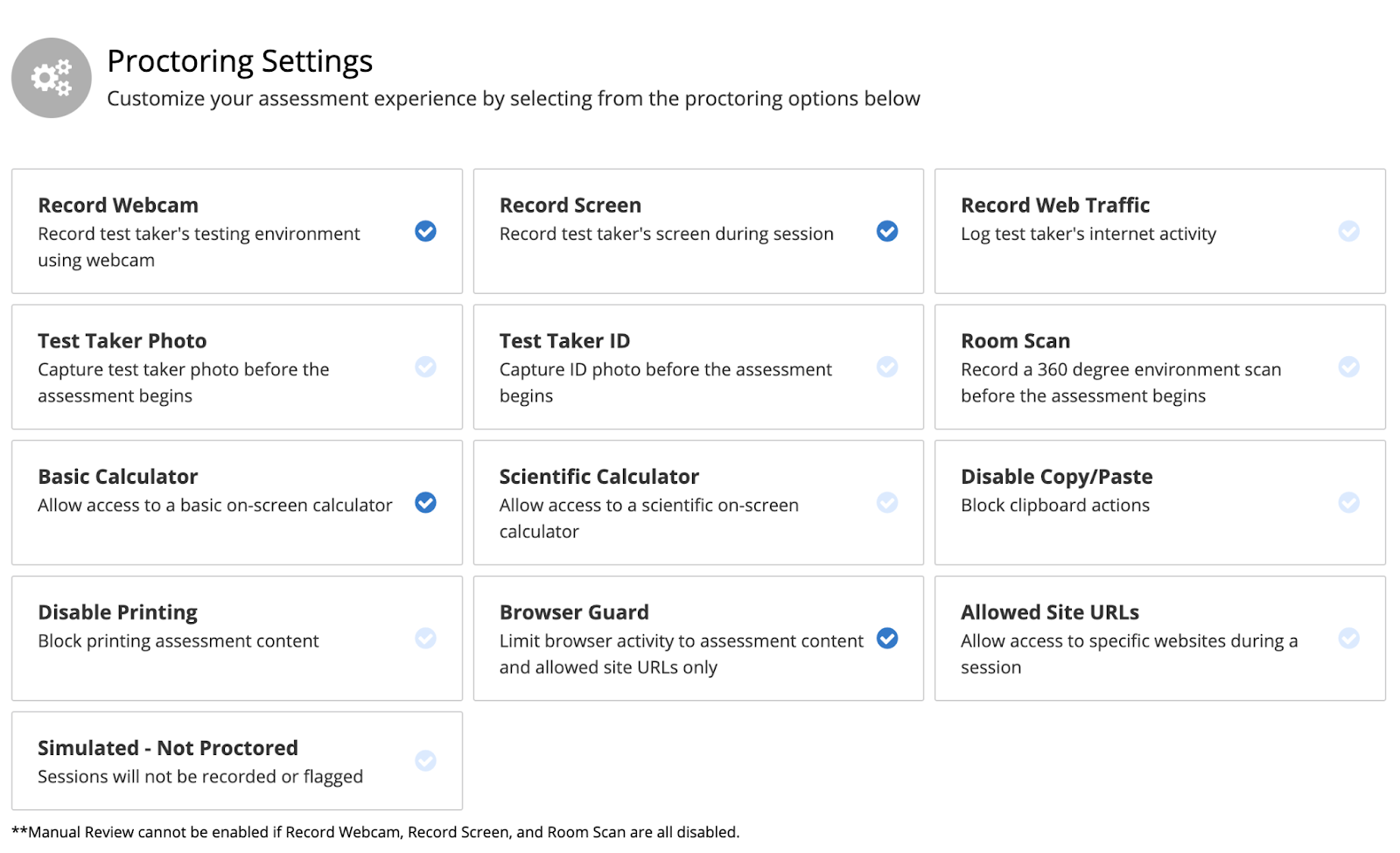Click the gray gears Proctoring Settings icon

pyautogui.click(x=52, y=78)
